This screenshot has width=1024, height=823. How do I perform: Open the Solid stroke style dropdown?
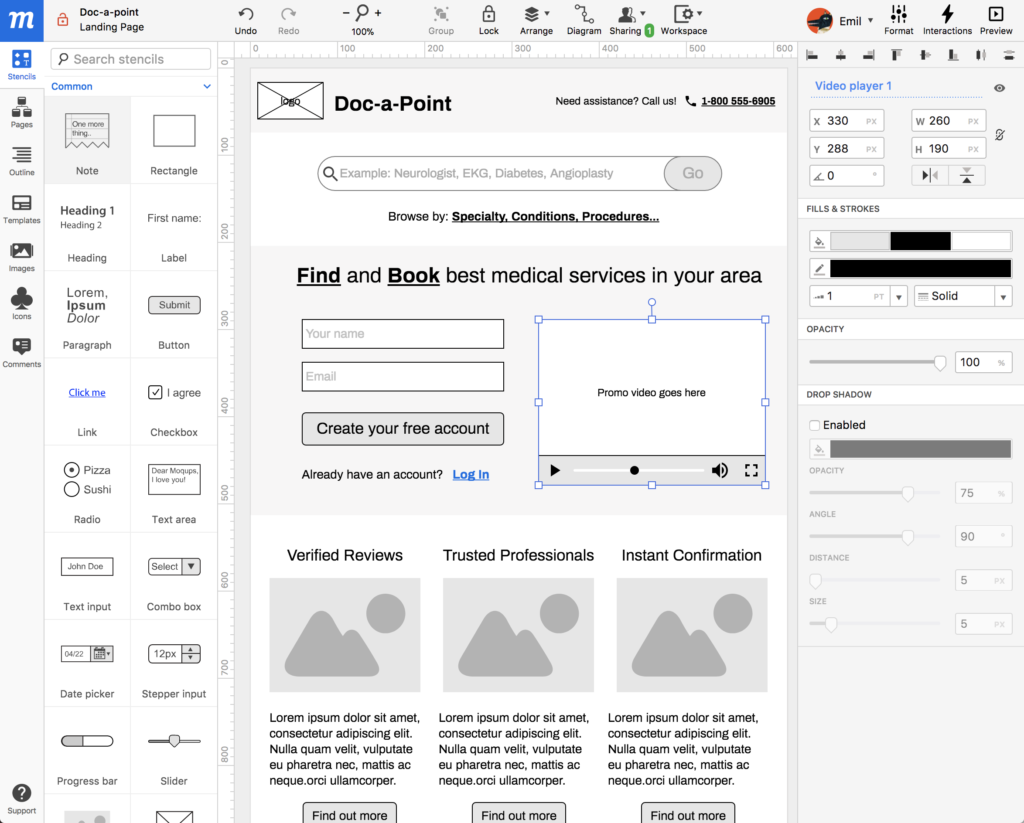point(962,296)
